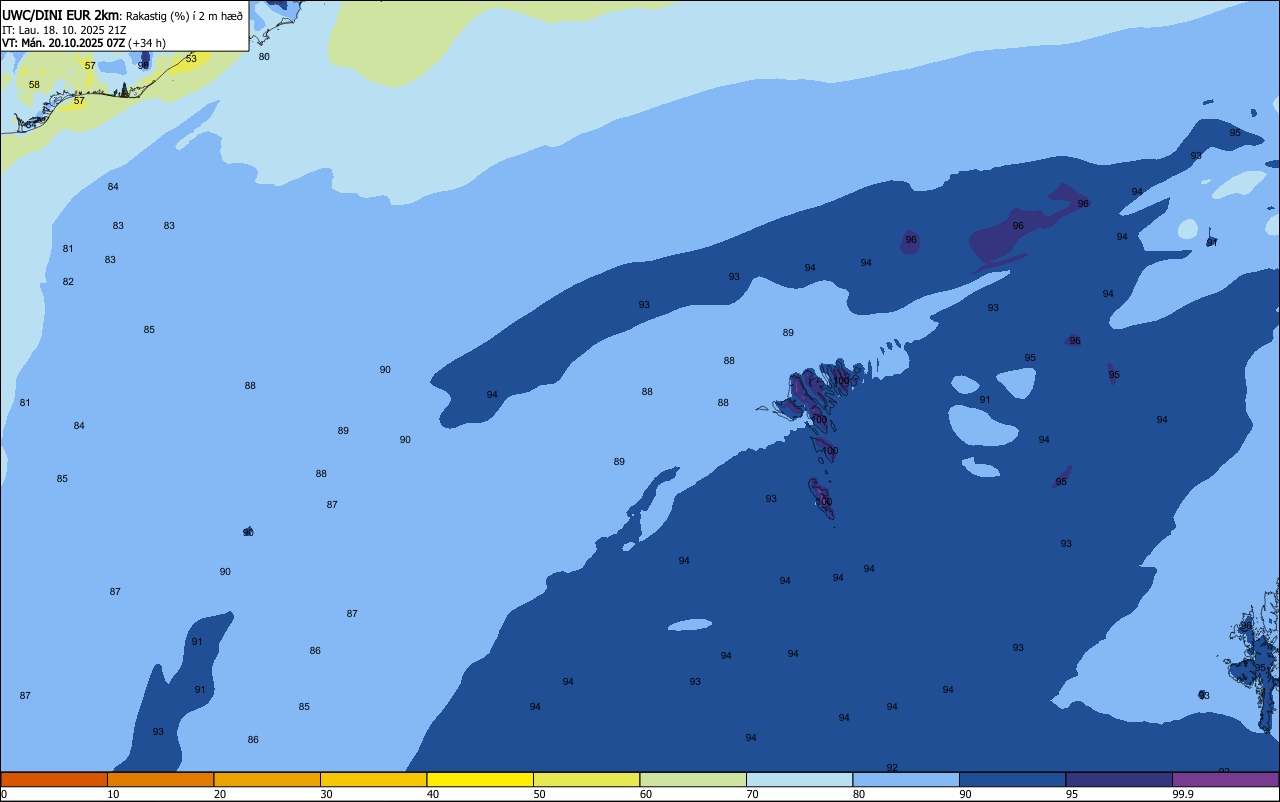Click the humidity value '53' on the map
This screenshot has width=1280, height=802.
(x=191, y=59)
